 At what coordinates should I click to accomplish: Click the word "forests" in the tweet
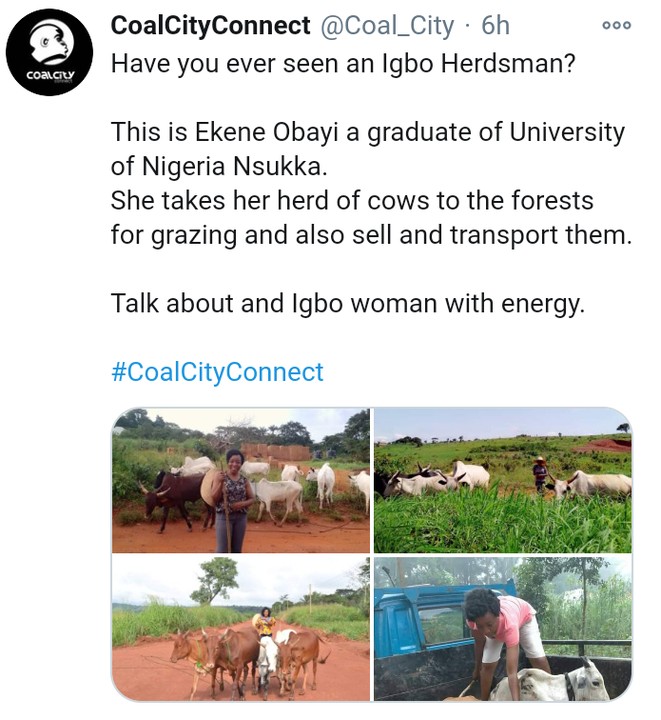tap(548, 201)
